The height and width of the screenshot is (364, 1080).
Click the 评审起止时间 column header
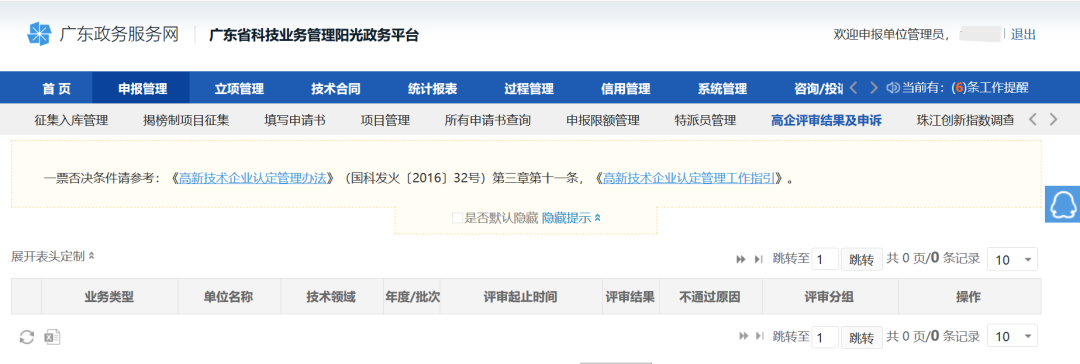click(x=521, y=297)
